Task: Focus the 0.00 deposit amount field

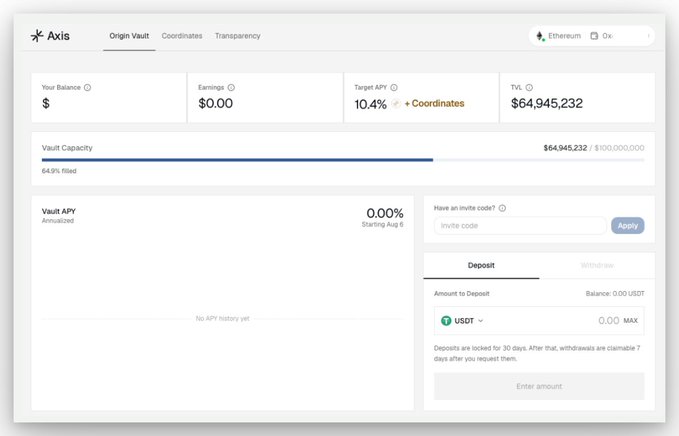Action: point(608,321)
